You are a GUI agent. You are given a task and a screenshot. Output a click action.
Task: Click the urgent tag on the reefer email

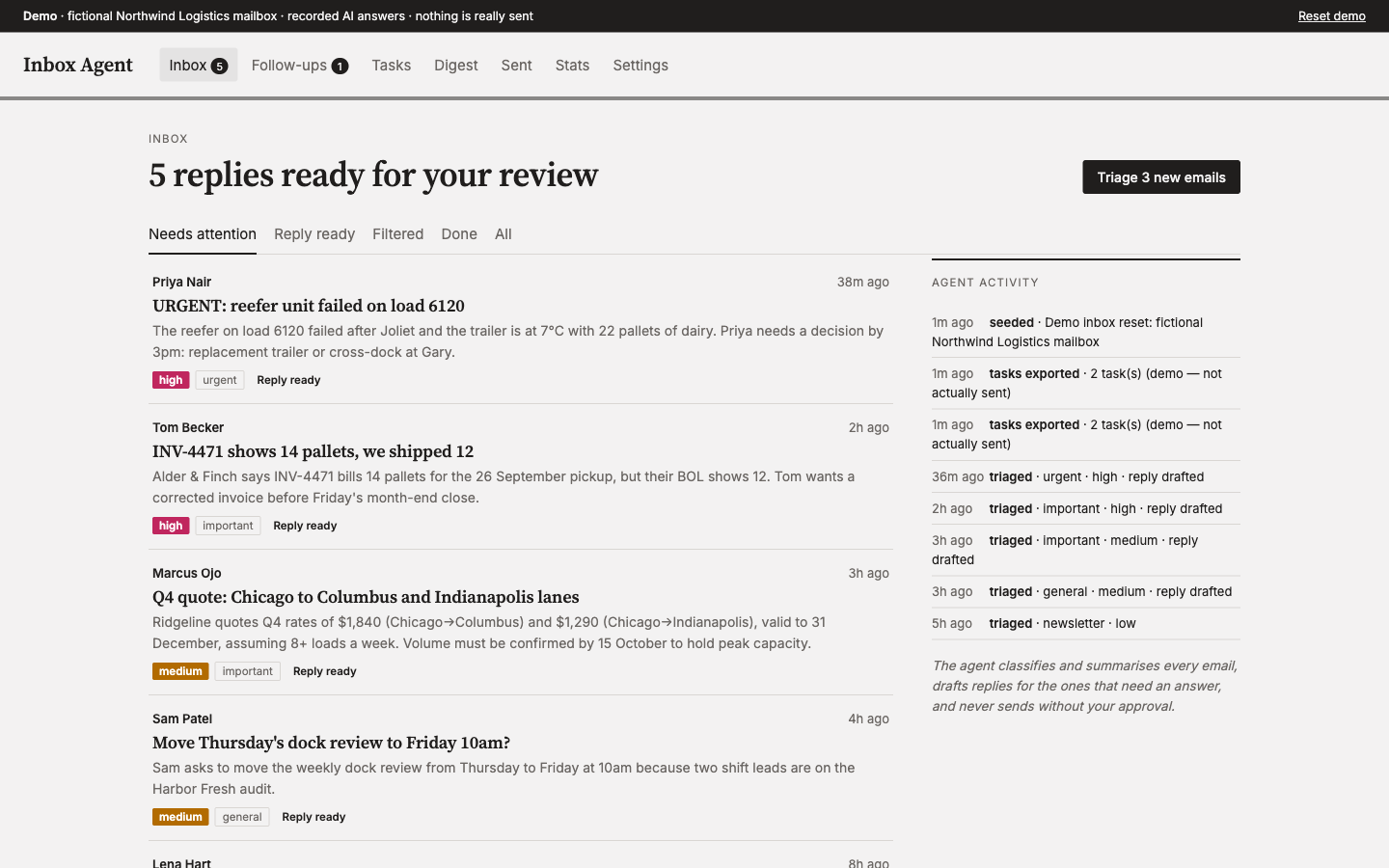click(x=220, y=380)
